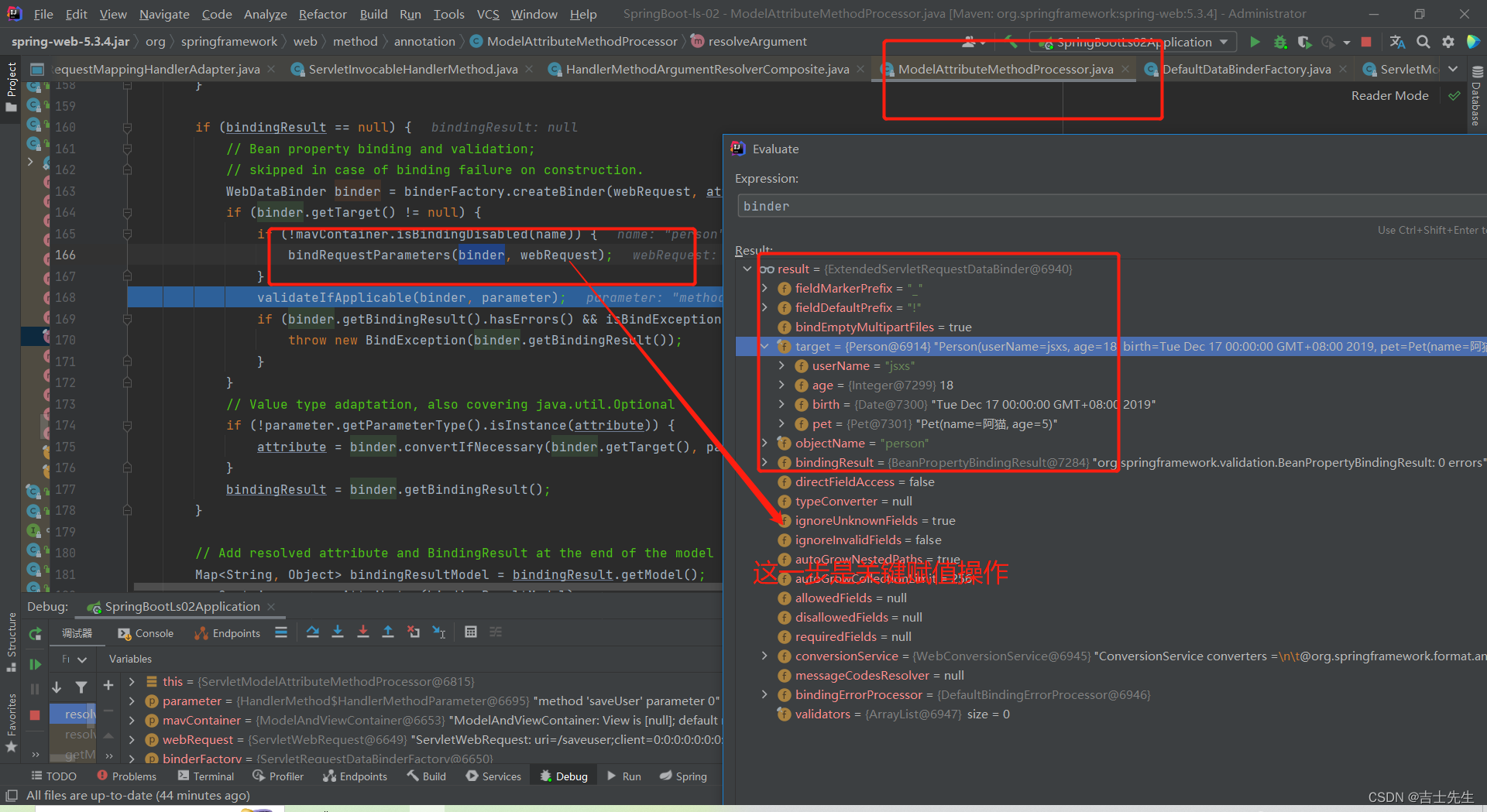Click the Expression input field containing binder
Image resolution: width=1487 pixels, height=812 pixels.
(x=1111, y=206)
